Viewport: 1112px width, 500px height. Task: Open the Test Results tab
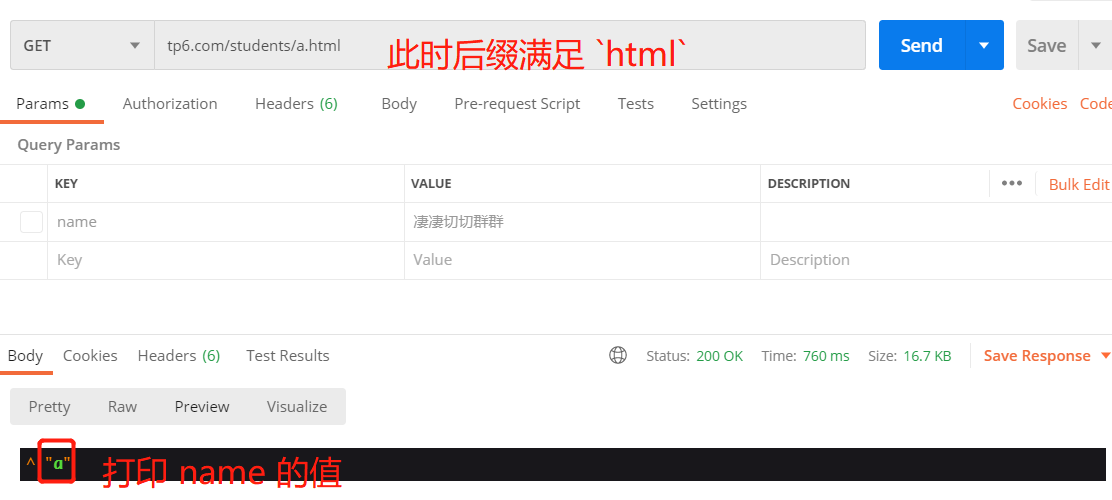(x=288, y=355)
